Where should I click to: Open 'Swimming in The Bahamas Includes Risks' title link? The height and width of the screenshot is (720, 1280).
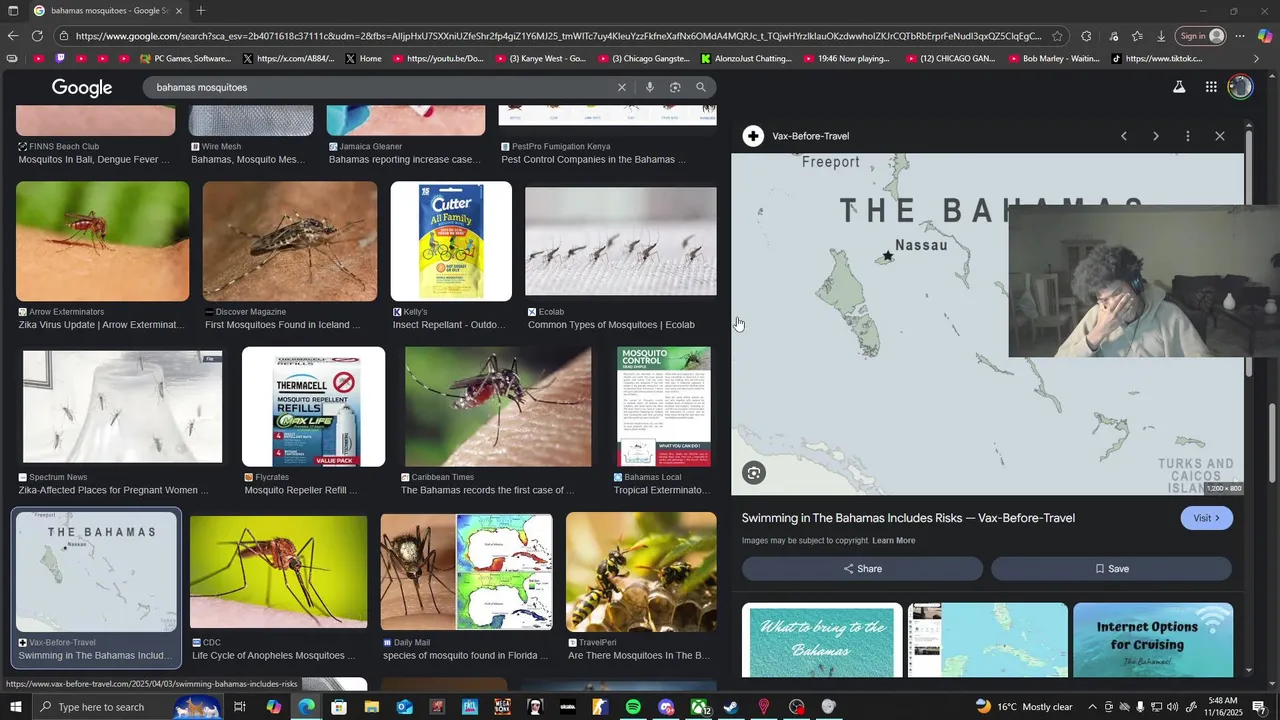coord(908,518)
